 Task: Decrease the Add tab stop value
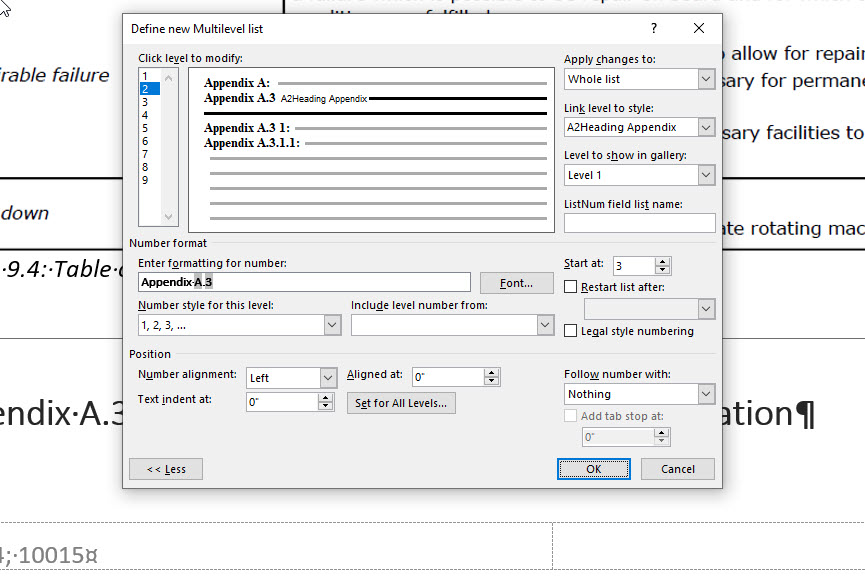(x=661, y=441)
